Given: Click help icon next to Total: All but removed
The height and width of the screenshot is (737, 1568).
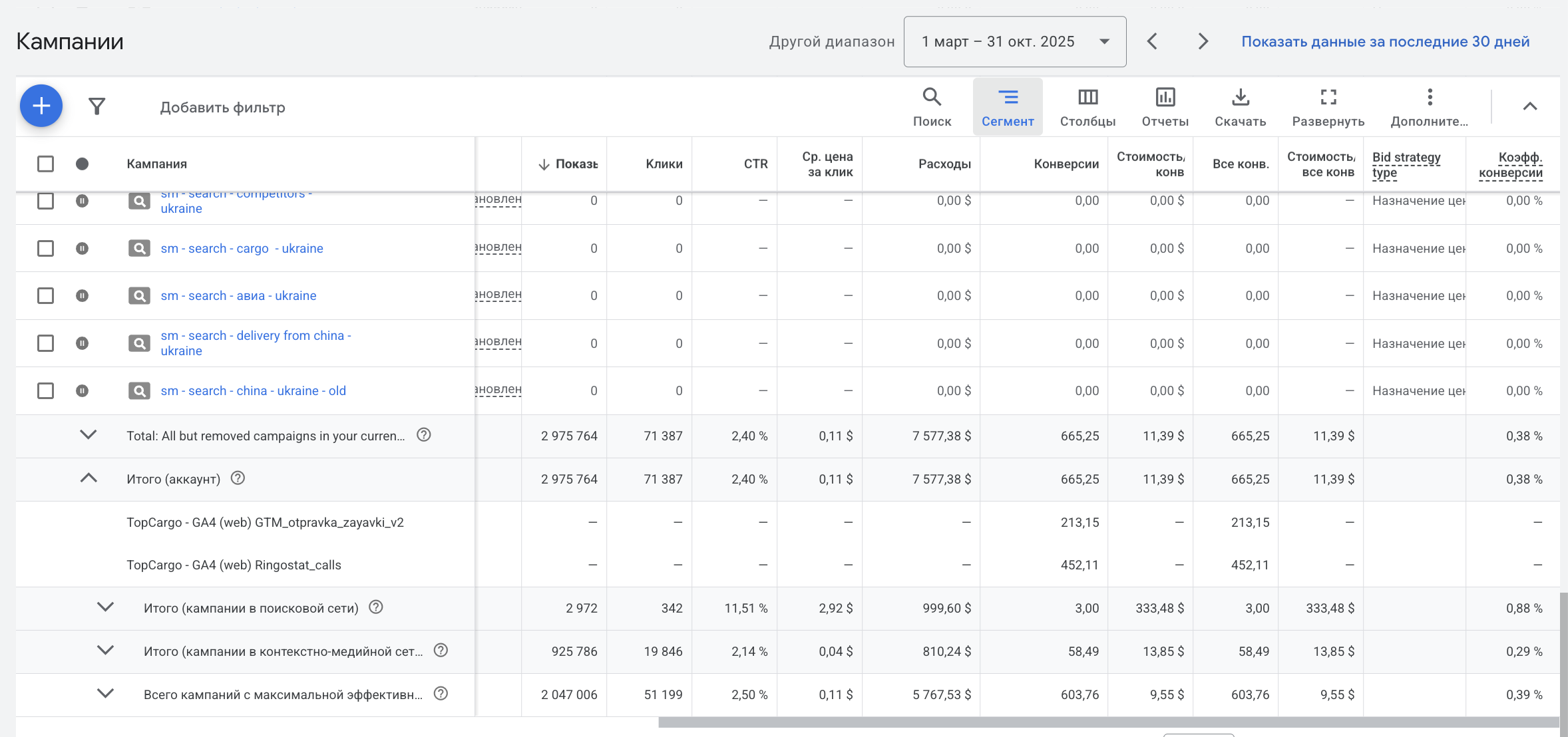Looking at the screenshot, I should pos(424,435).
